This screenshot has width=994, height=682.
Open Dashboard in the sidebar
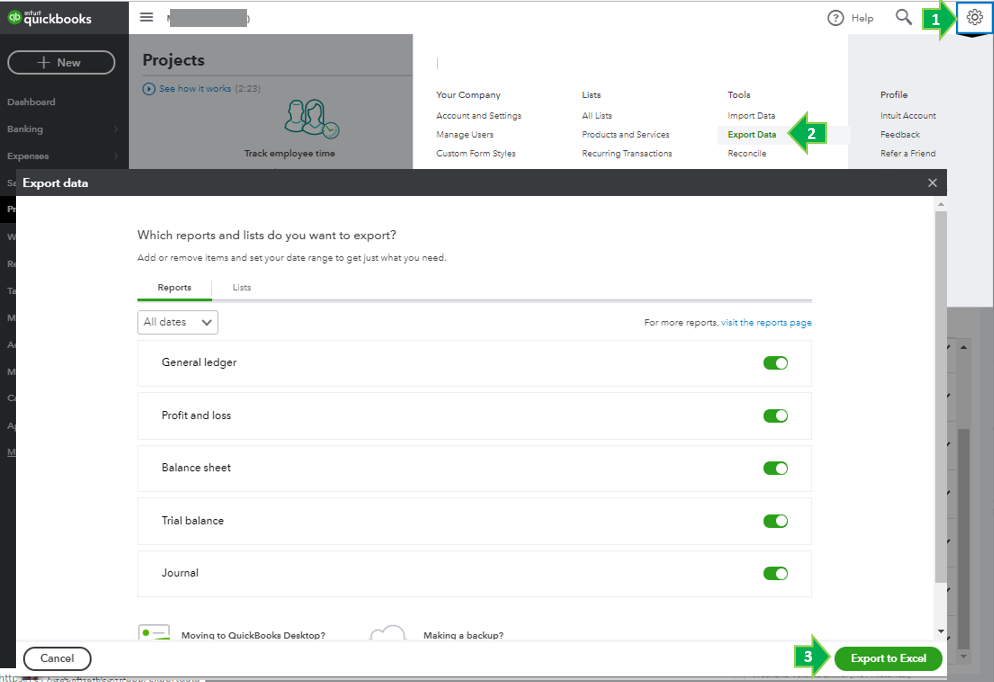(x=31, y=102)
